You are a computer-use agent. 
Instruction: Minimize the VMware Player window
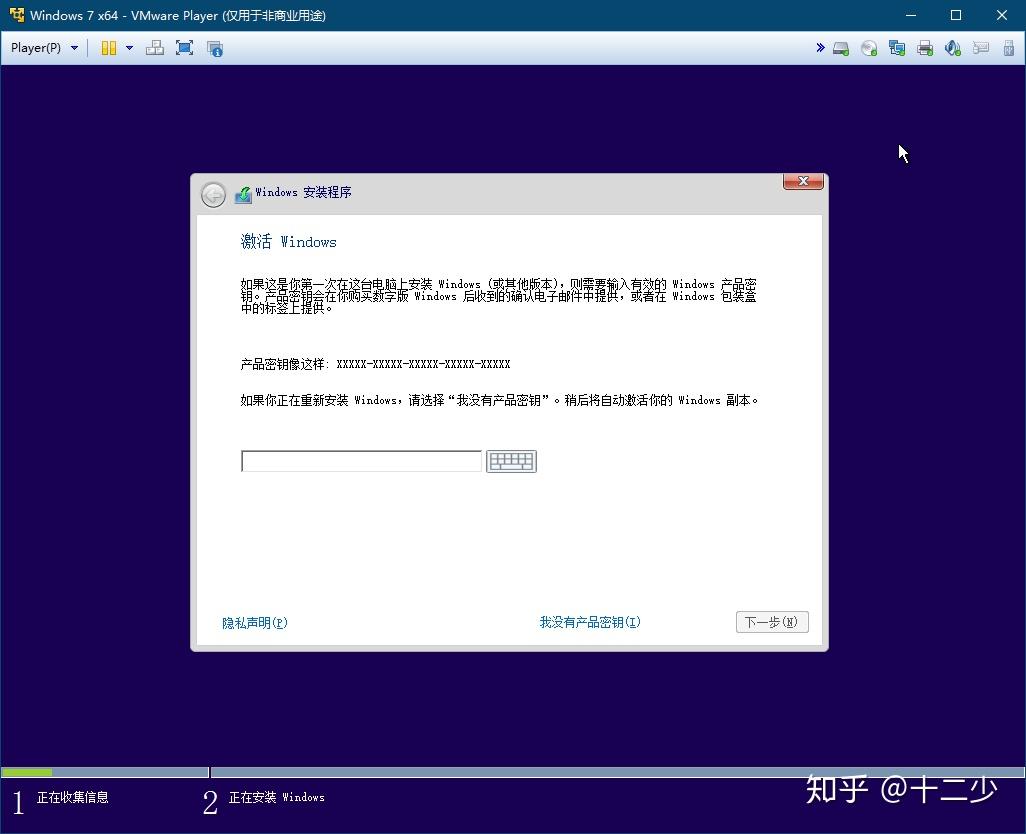(911, 15)
